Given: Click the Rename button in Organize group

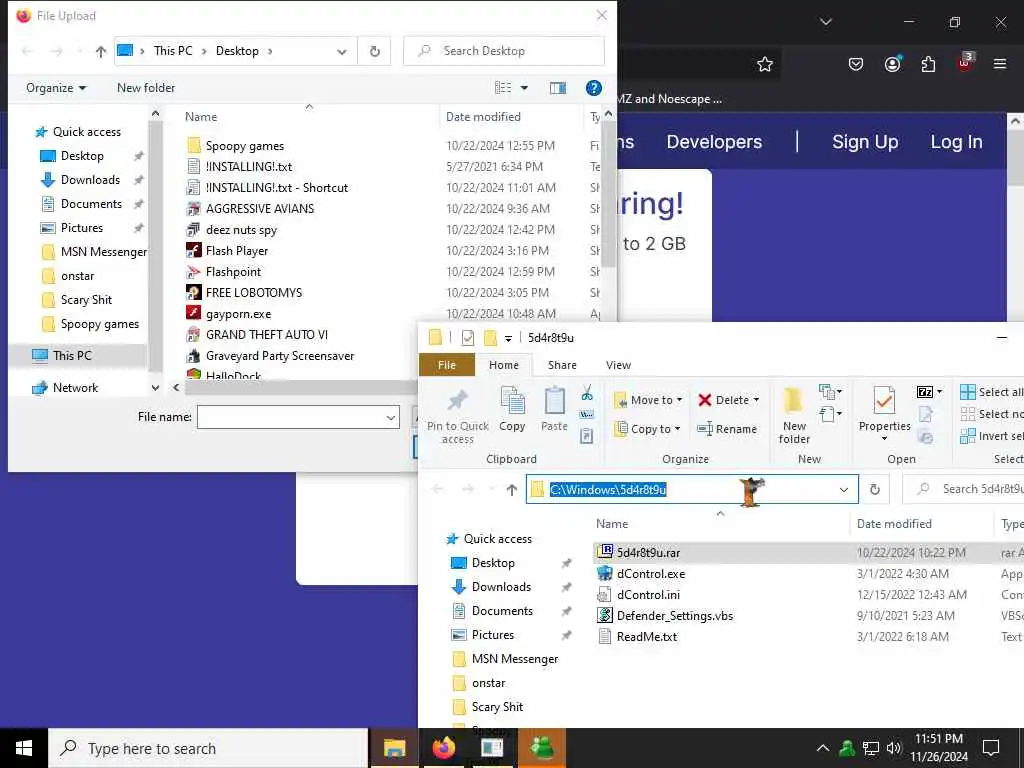Looking at the screenshot, I should pos(727,429).
